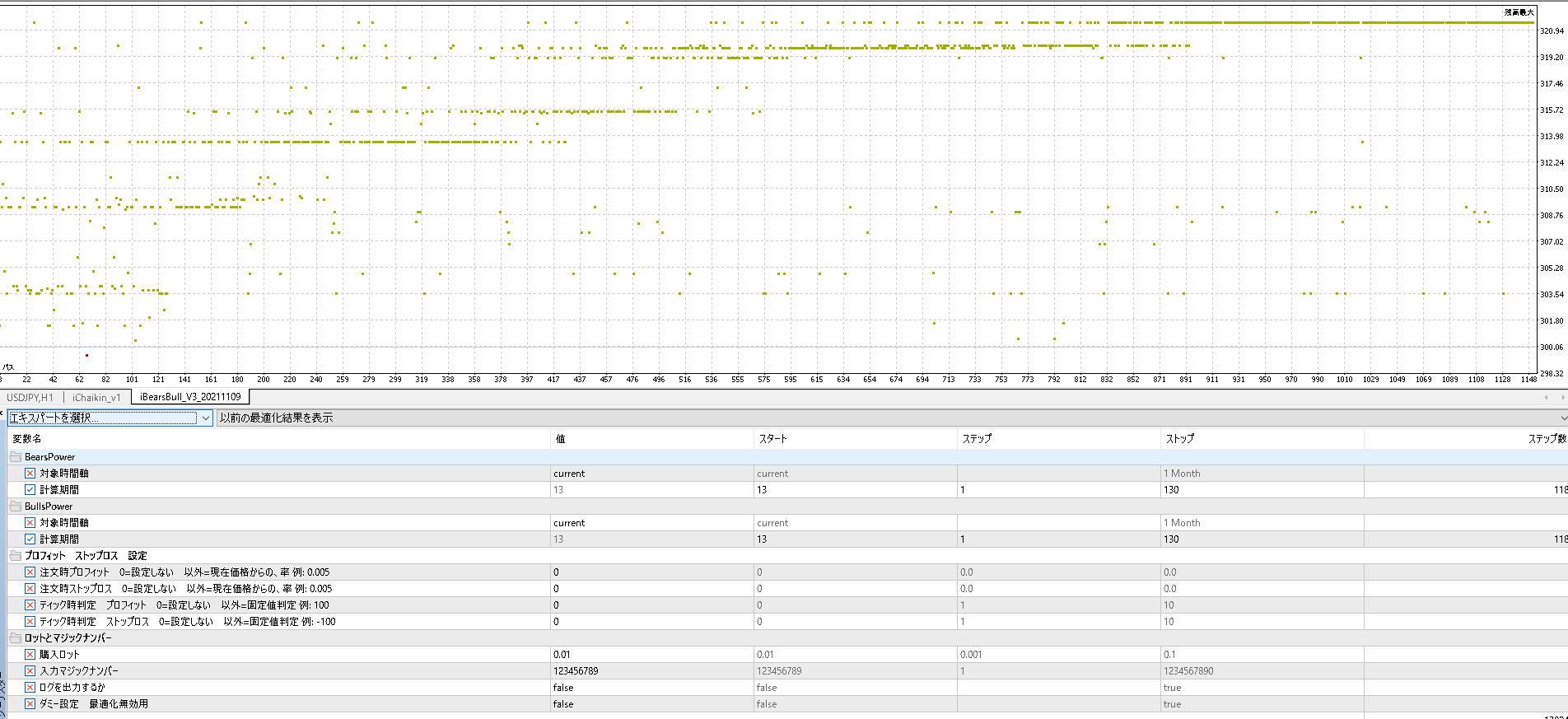Enable the ダミー設定 最適化無効用 checkbox
Image resolution: width=1568 pixels, height=719 pixels.
click(30, 704)
